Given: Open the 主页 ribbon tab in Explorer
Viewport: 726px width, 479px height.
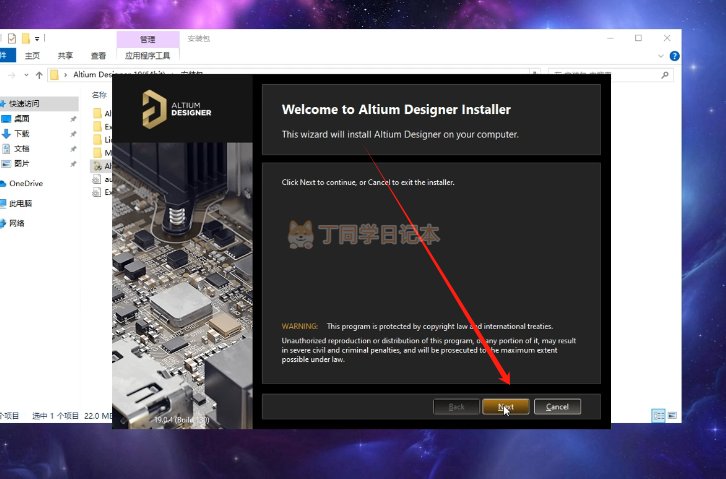Looking at the screenshot, I should [32, 56].
